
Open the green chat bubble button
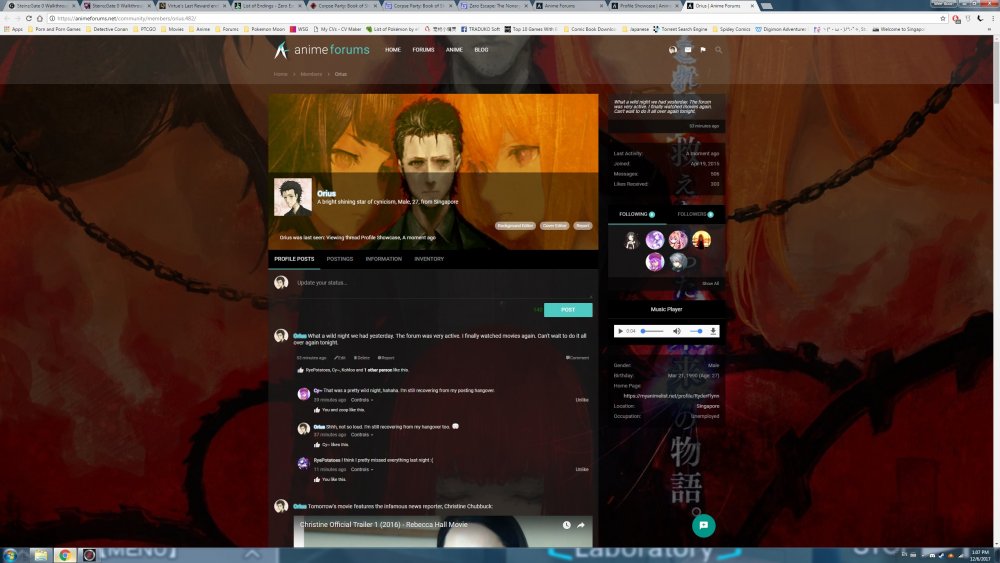point(703,525)
